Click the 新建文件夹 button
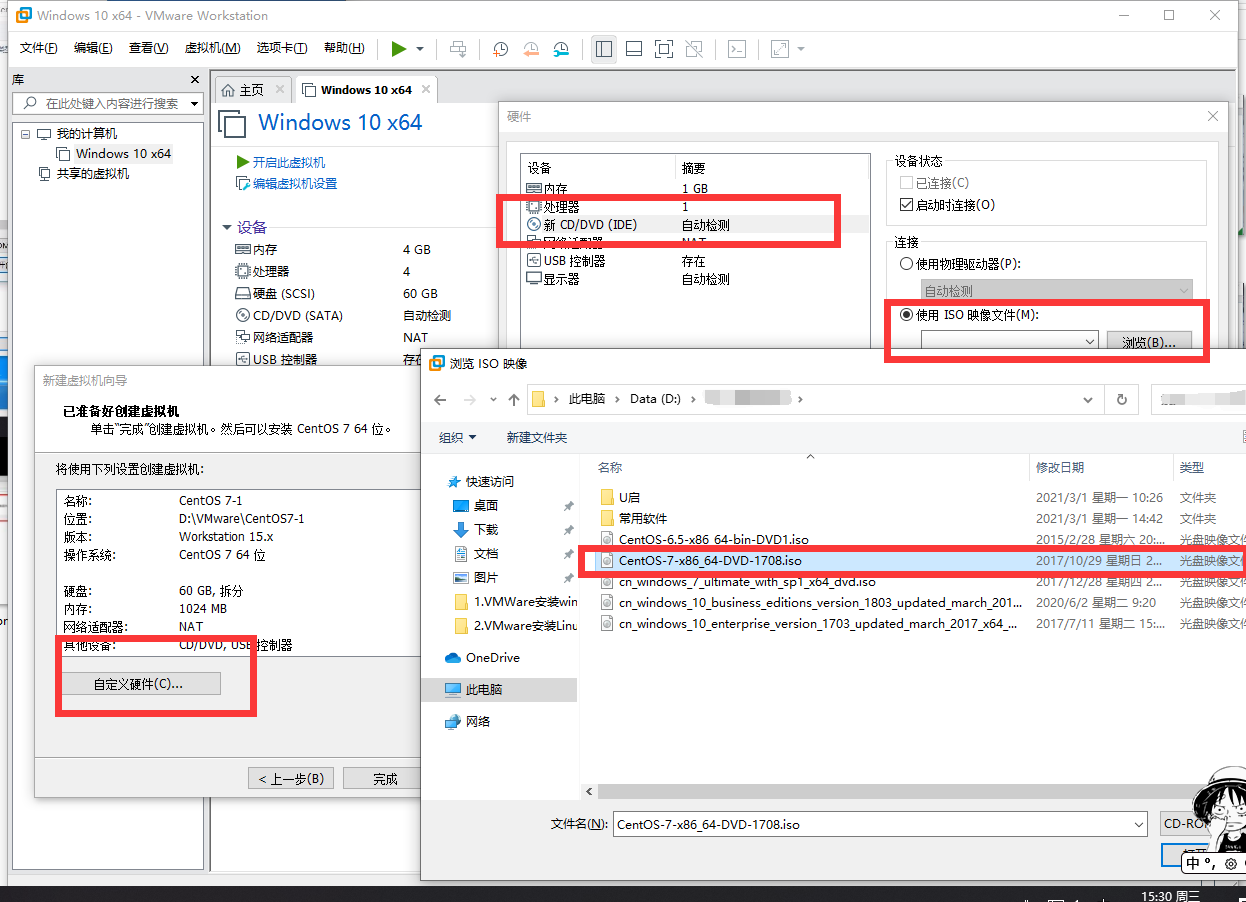This screenshot has width=1246, height=902. point(537,437)
